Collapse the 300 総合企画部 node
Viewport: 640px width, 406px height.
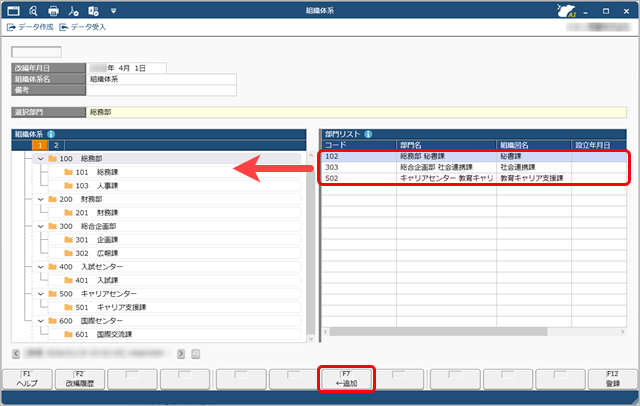click(41, 227)
